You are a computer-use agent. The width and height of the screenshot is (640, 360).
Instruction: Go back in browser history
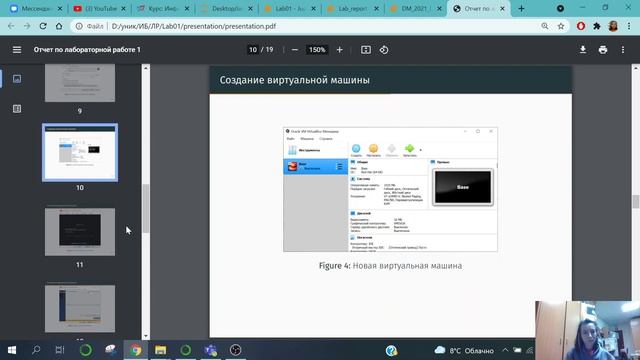coord(11,26)
